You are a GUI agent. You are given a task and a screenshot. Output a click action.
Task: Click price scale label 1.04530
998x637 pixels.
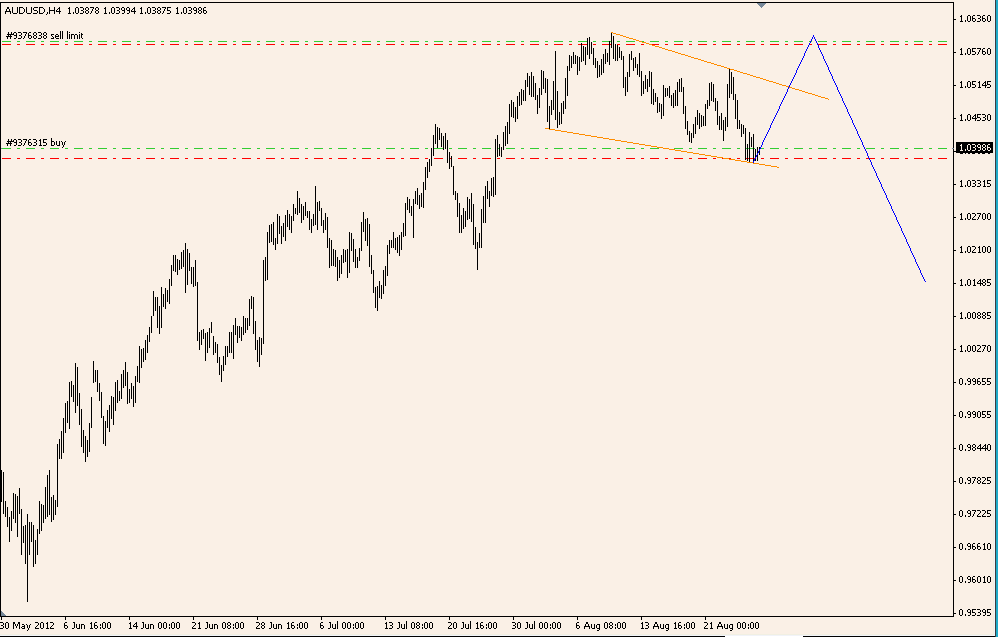point(974,118)
